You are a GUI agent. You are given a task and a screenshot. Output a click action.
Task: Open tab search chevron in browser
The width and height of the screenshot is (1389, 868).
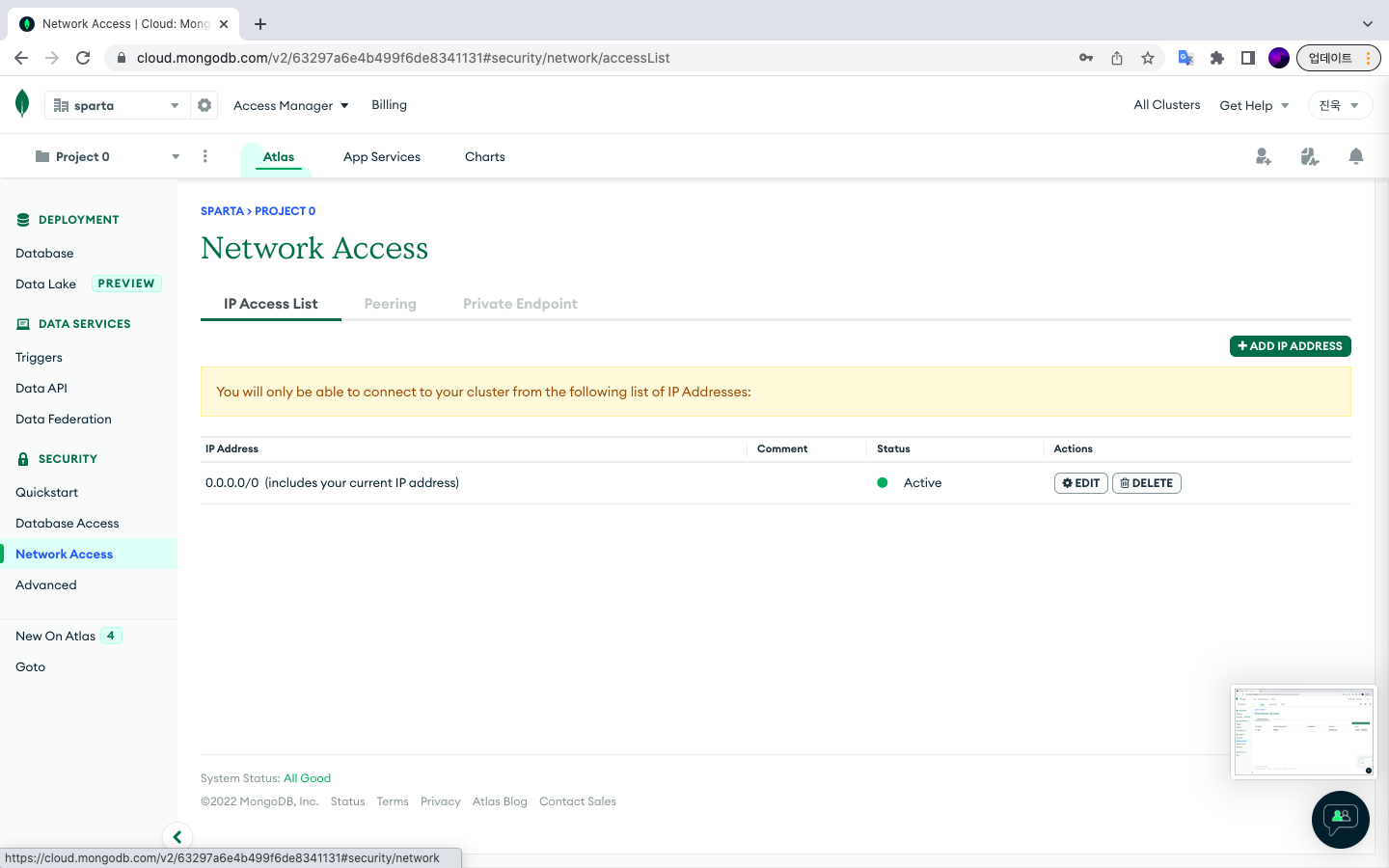pyautogui.click(x=1367, y=24)
